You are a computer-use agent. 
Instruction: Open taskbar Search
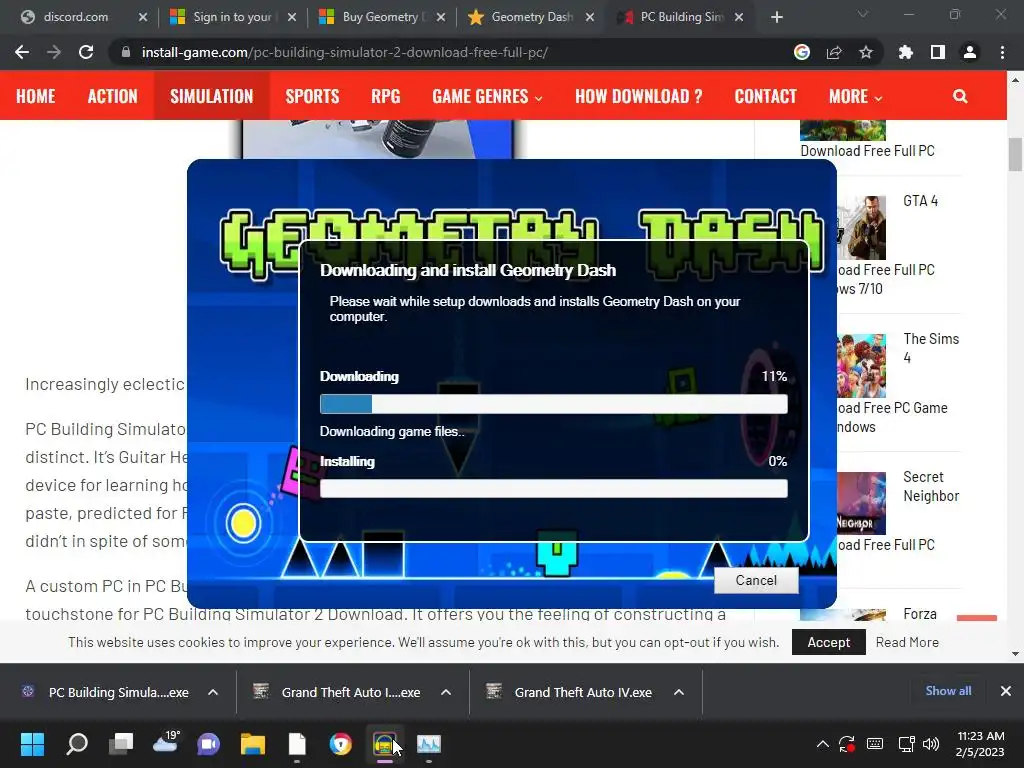point(77,744)
